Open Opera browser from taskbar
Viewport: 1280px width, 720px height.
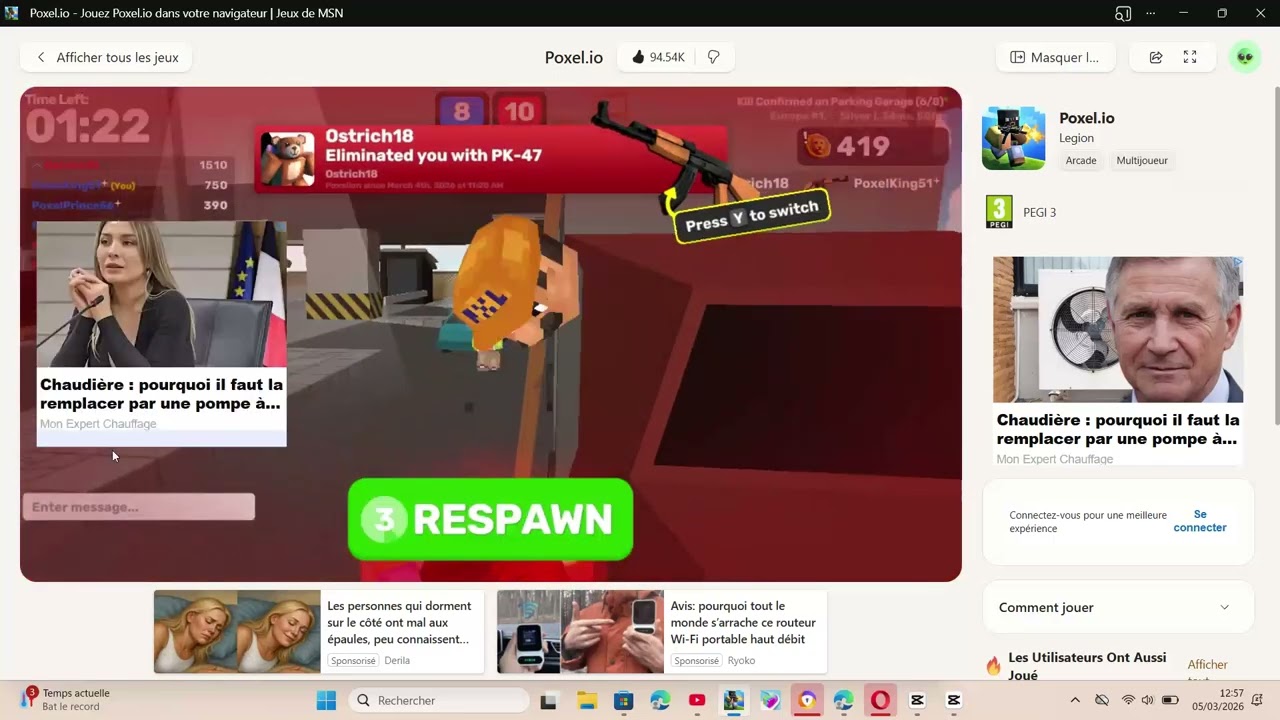click(x=880, y=700)
